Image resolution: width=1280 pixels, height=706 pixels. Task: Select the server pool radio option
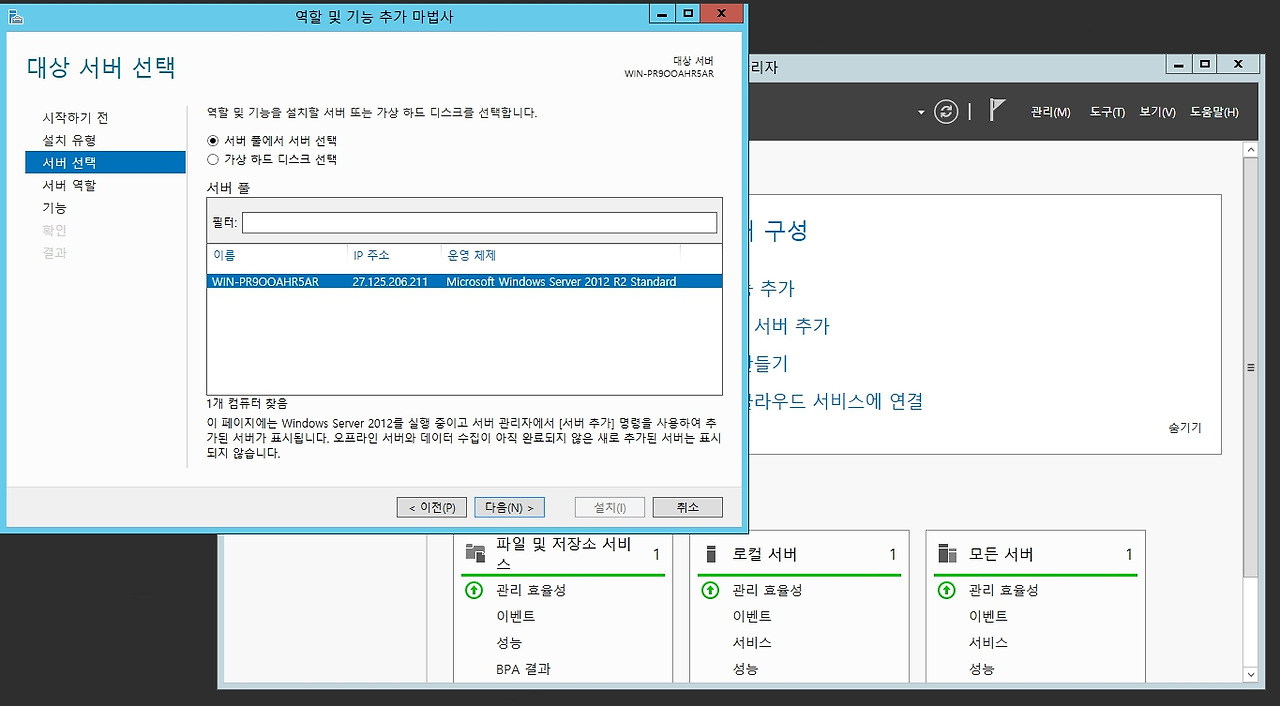(212, 141)
